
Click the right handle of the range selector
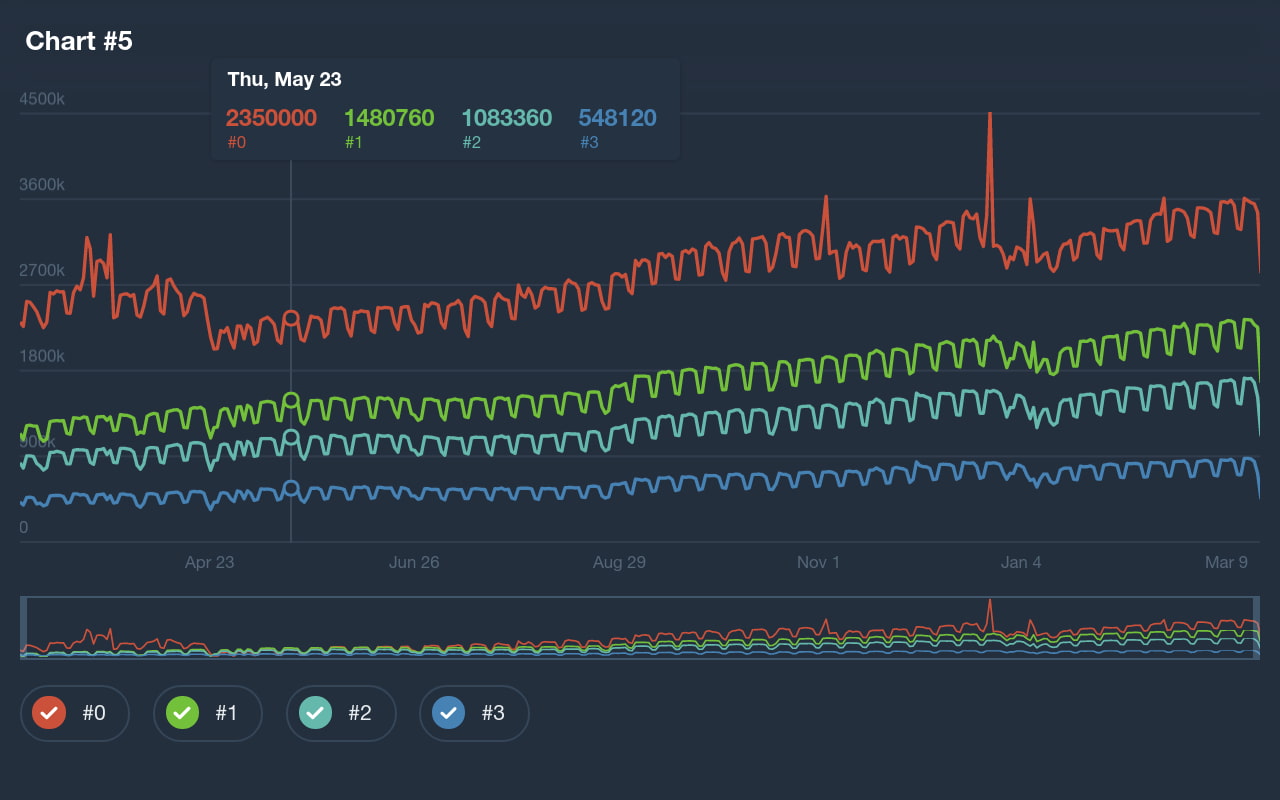pos(1256,628)
